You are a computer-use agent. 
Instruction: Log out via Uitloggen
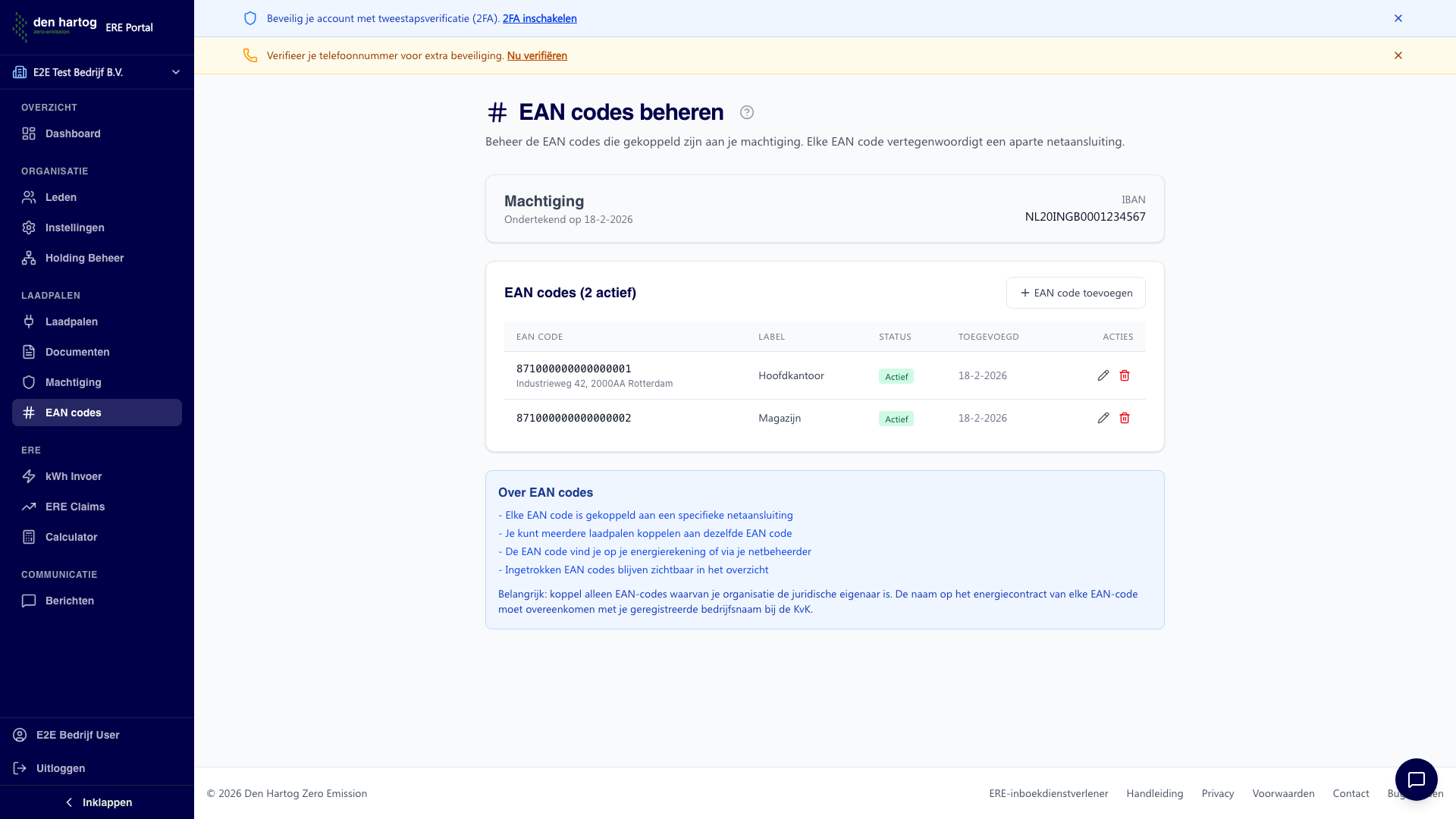(x=61, y=768)
